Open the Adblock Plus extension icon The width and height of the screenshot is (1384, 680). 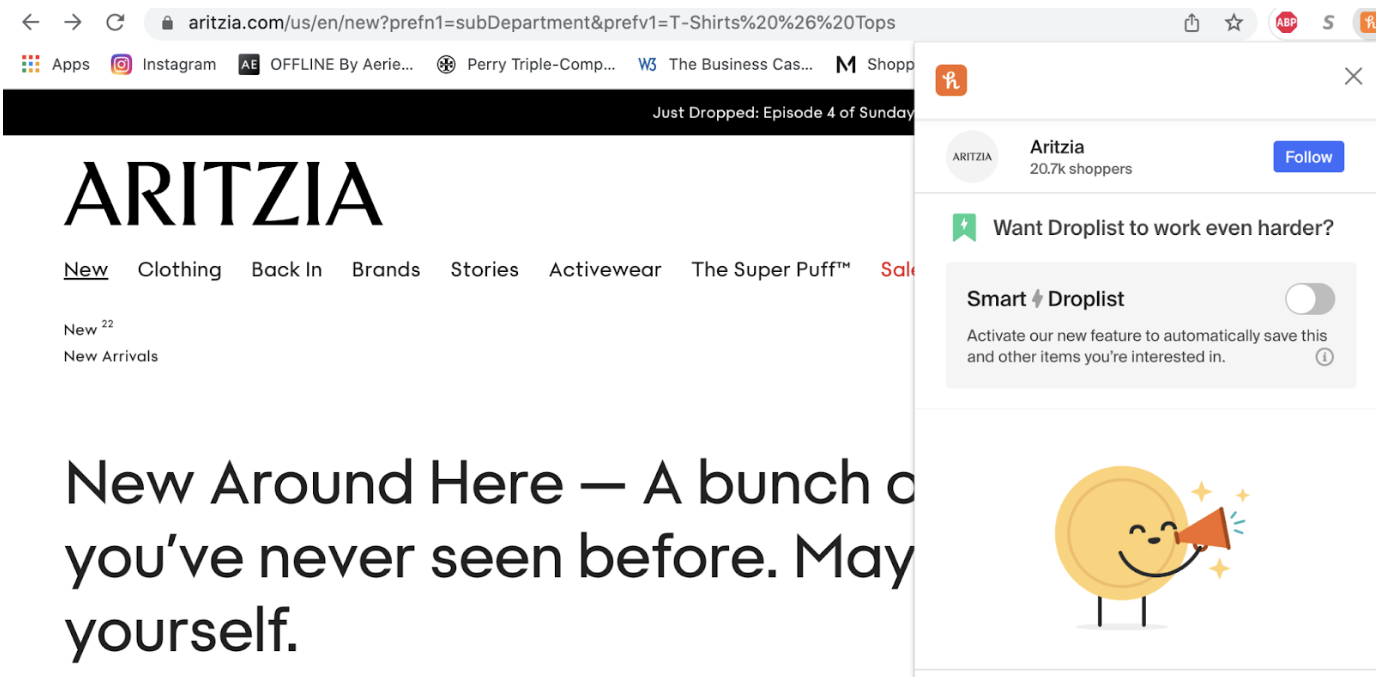pos(1286,22)
